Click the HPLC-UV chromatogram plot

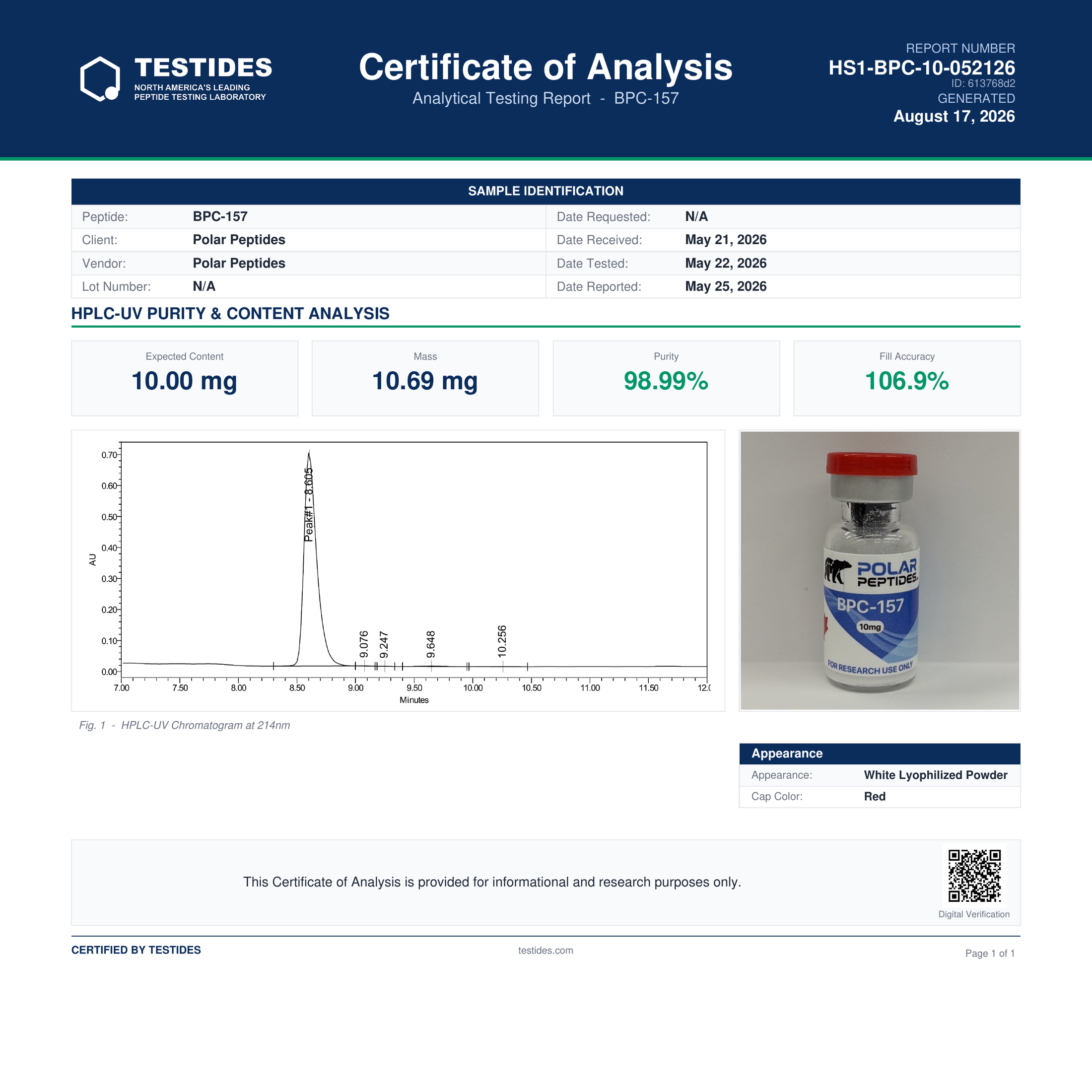(x=398, y=570)
